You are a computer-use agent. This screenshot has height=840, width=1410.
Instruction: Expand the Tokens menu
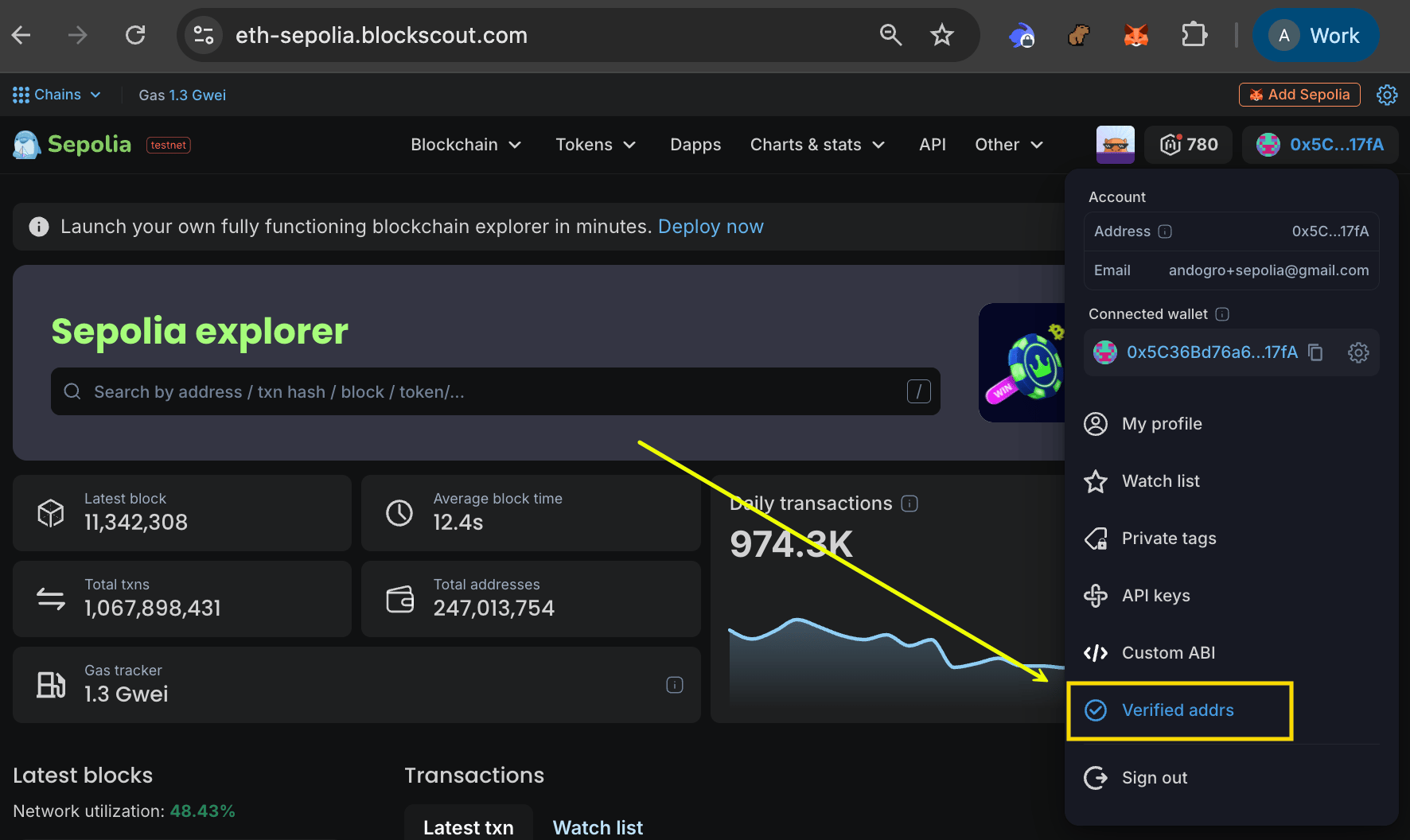pos(596,145)
